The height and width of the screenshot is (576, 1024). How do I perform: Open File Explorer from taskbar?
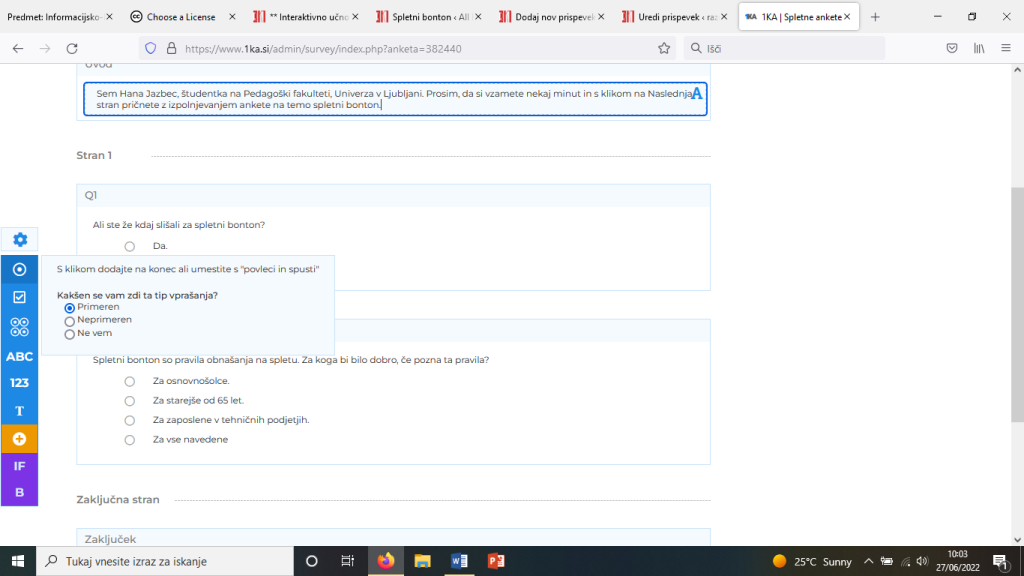(x=423, y=561)
